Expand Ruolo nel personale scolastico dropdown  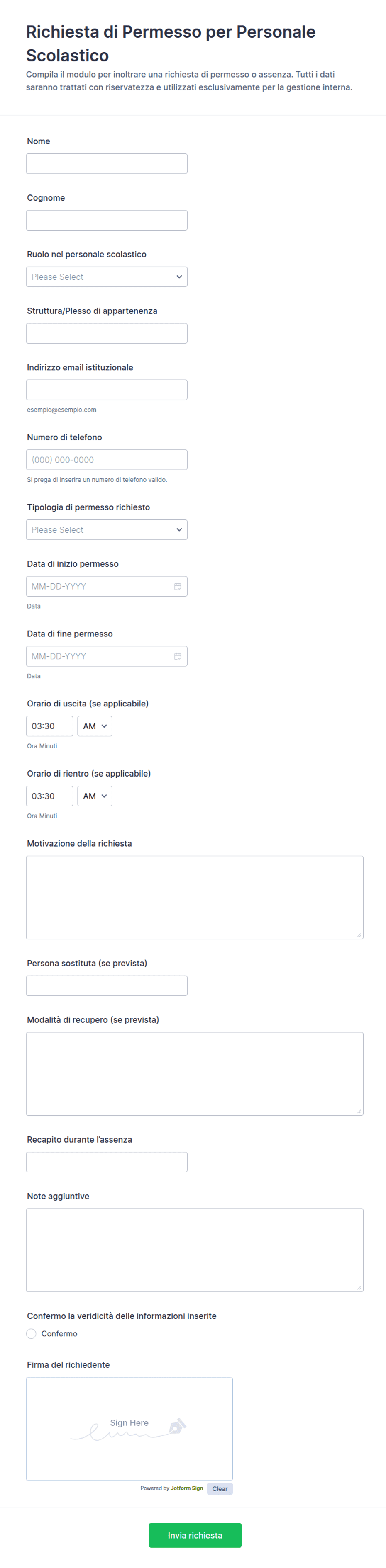[x=107, y=277]
